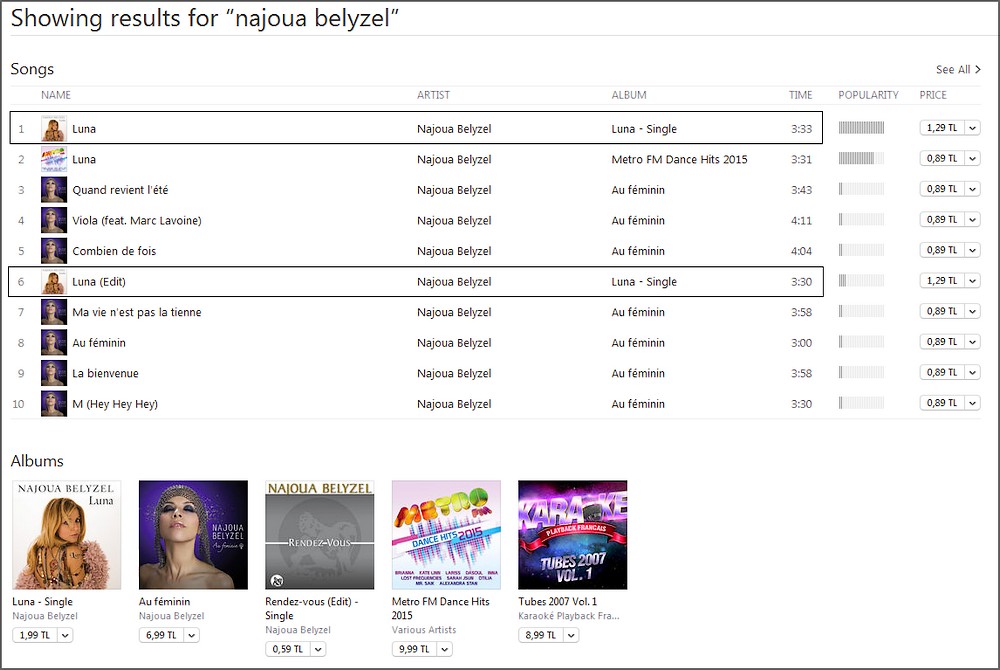Open See All songs link
1000x670 pixels.
[x=958, y=69]
